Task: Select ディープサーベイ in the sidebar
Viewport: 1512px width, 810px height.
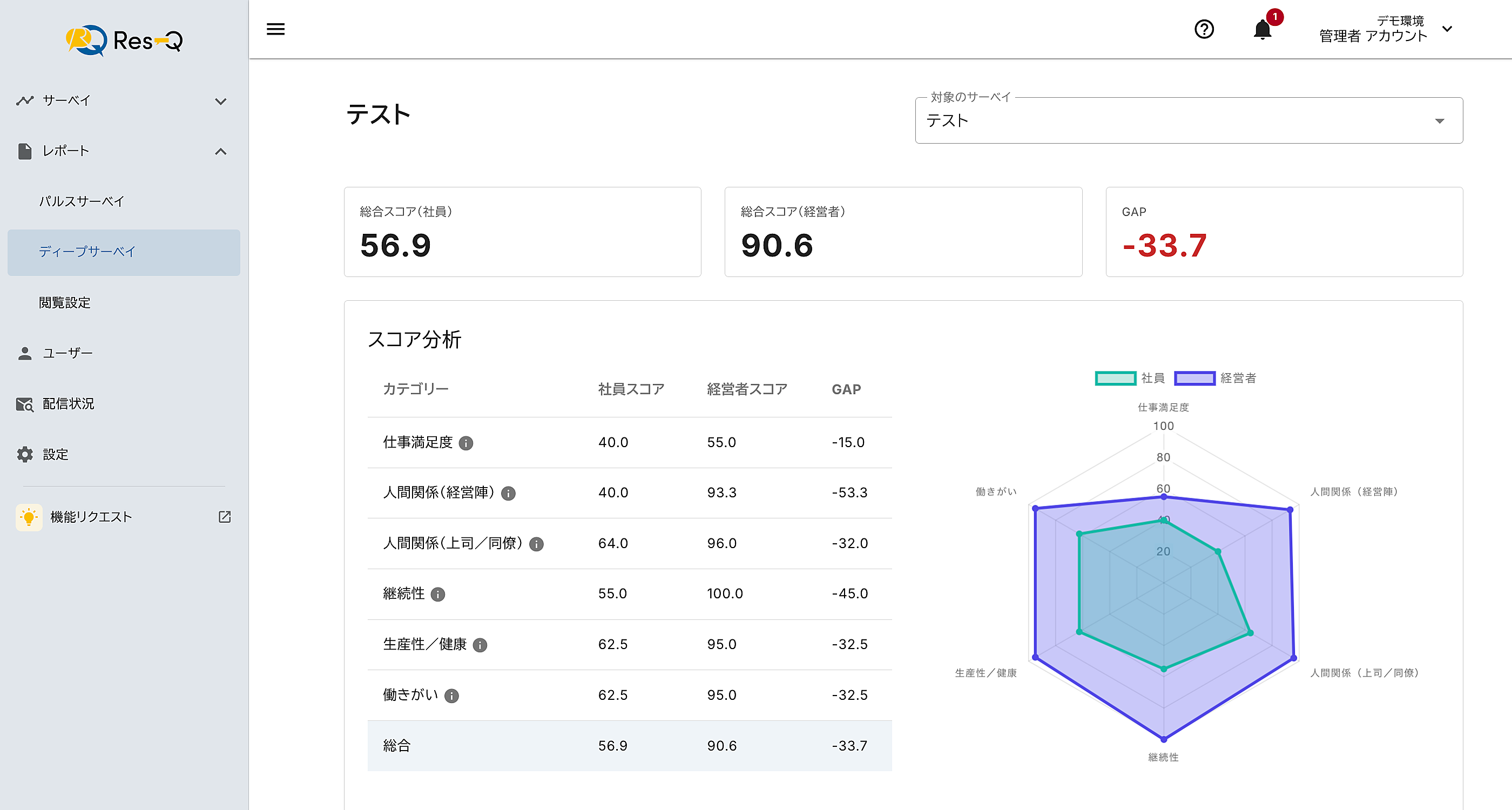Action: click(x=87, y=252)
